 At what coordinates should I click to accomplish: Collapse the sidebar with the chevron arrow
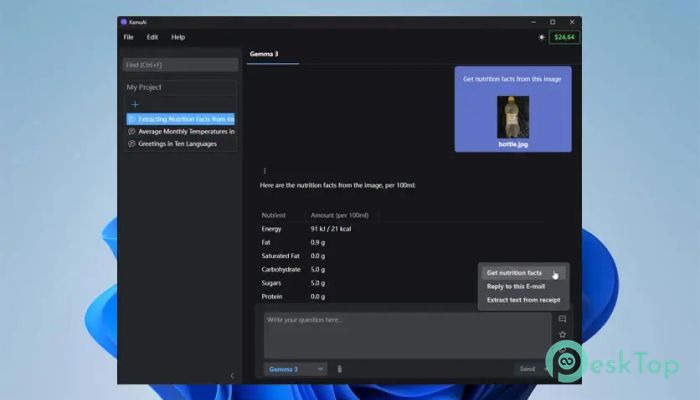pos(232,376)
